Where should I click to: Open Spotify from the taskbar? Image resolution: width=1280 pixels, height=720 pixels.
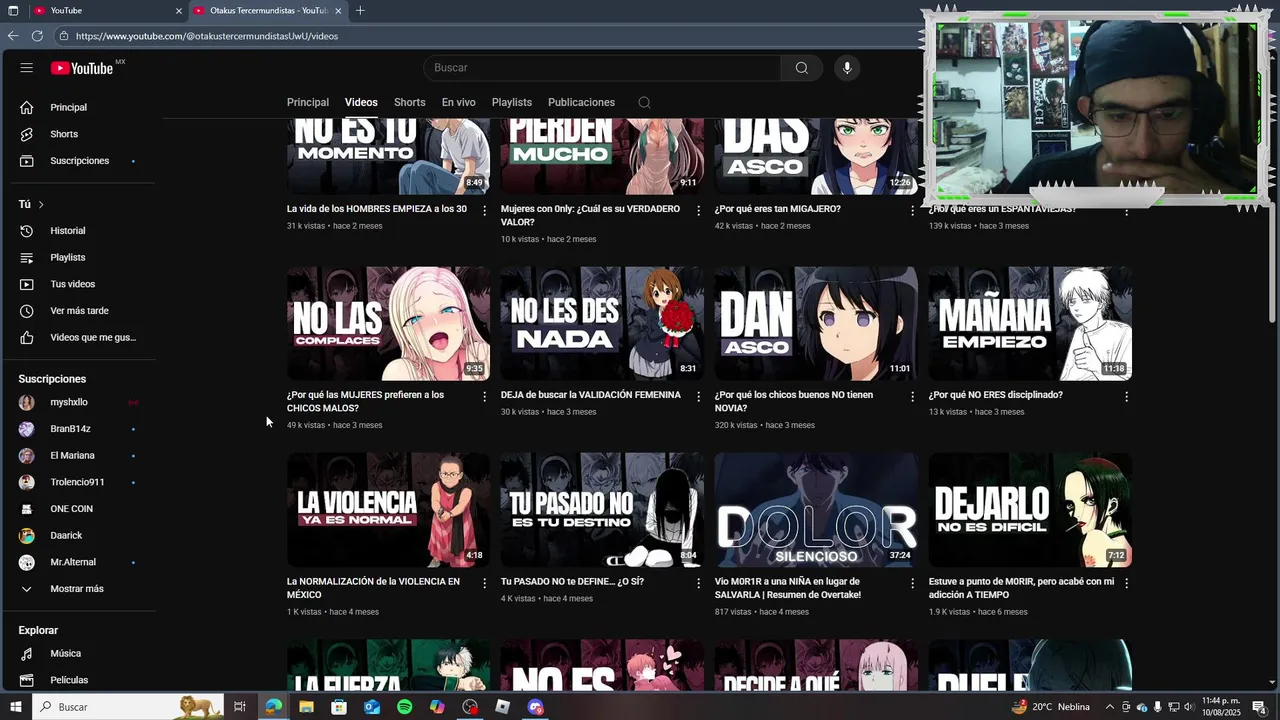404,707
